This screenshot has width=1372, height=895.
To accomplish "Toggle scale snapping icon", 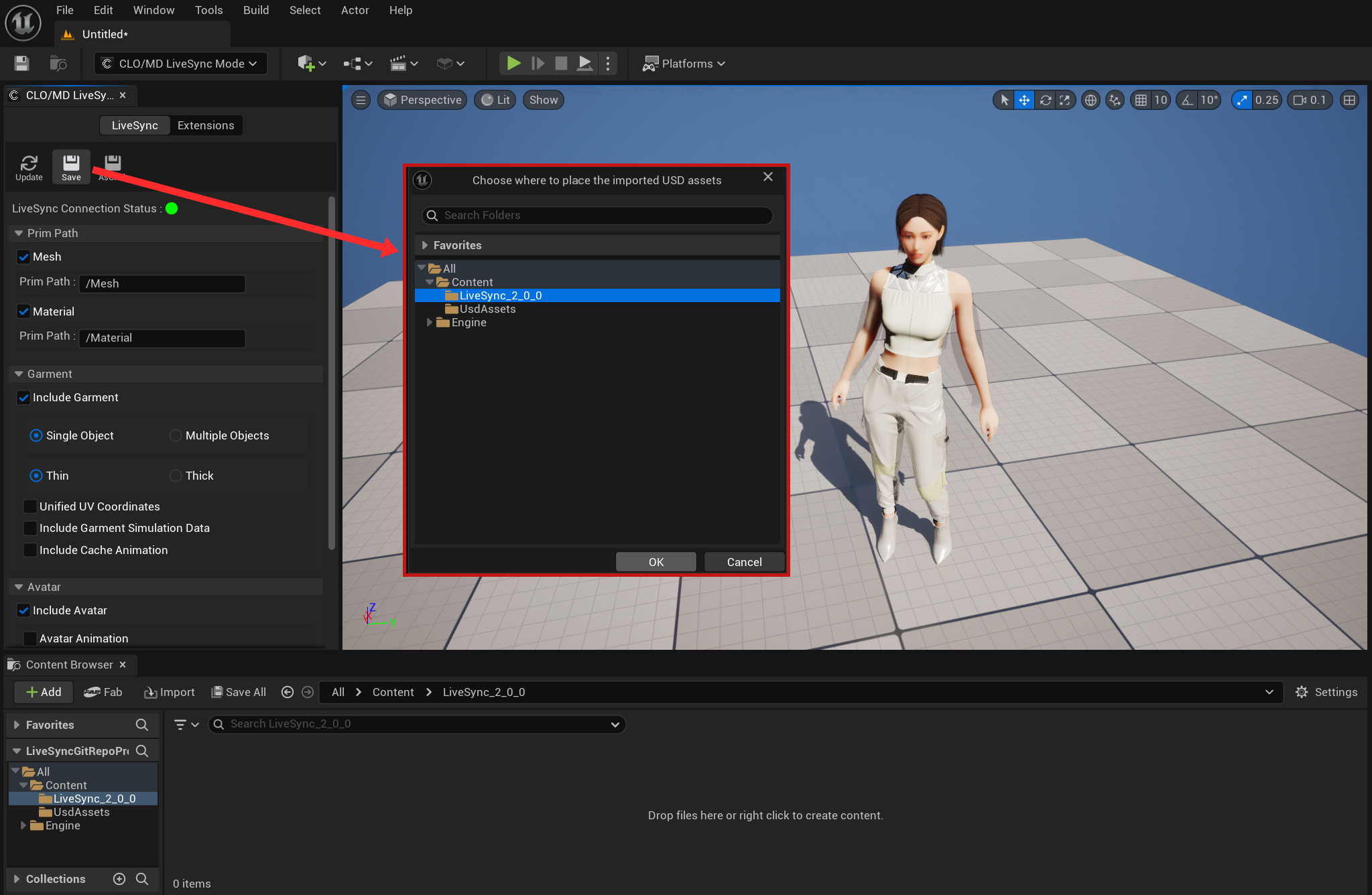I will 1242,100.
